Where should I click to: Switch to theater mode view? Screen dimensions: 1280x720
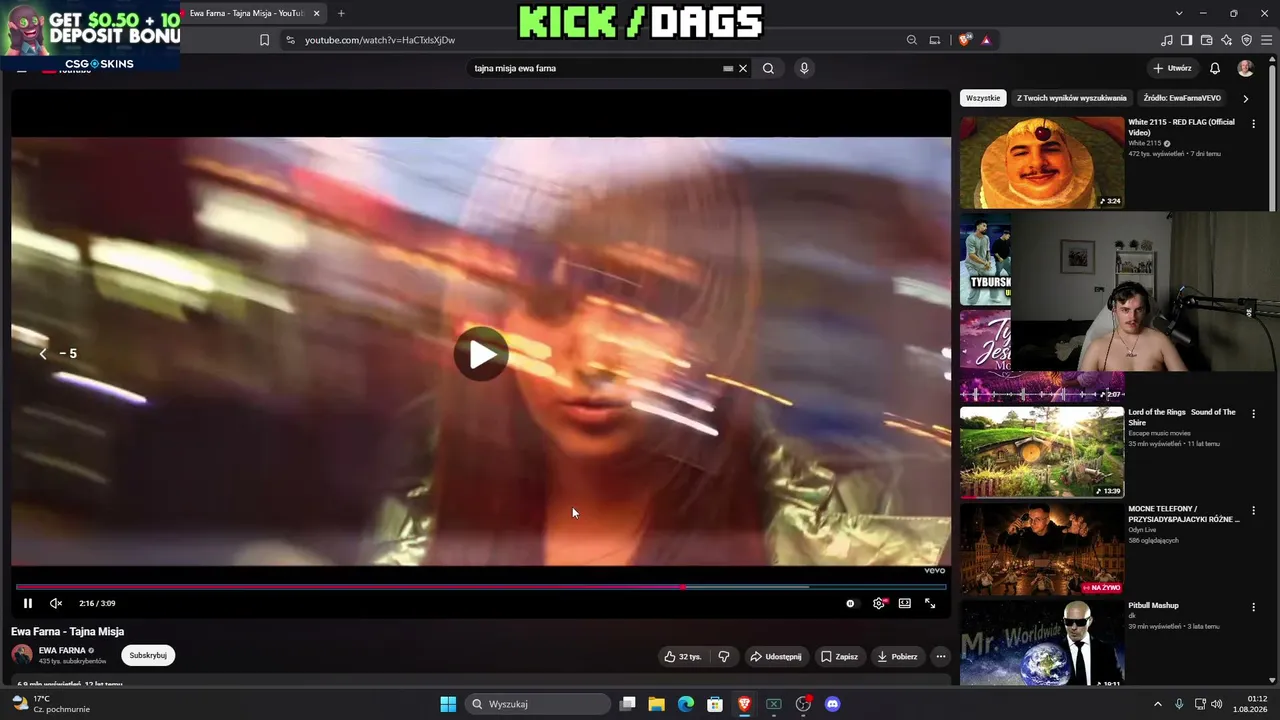(x=905, y=603)
